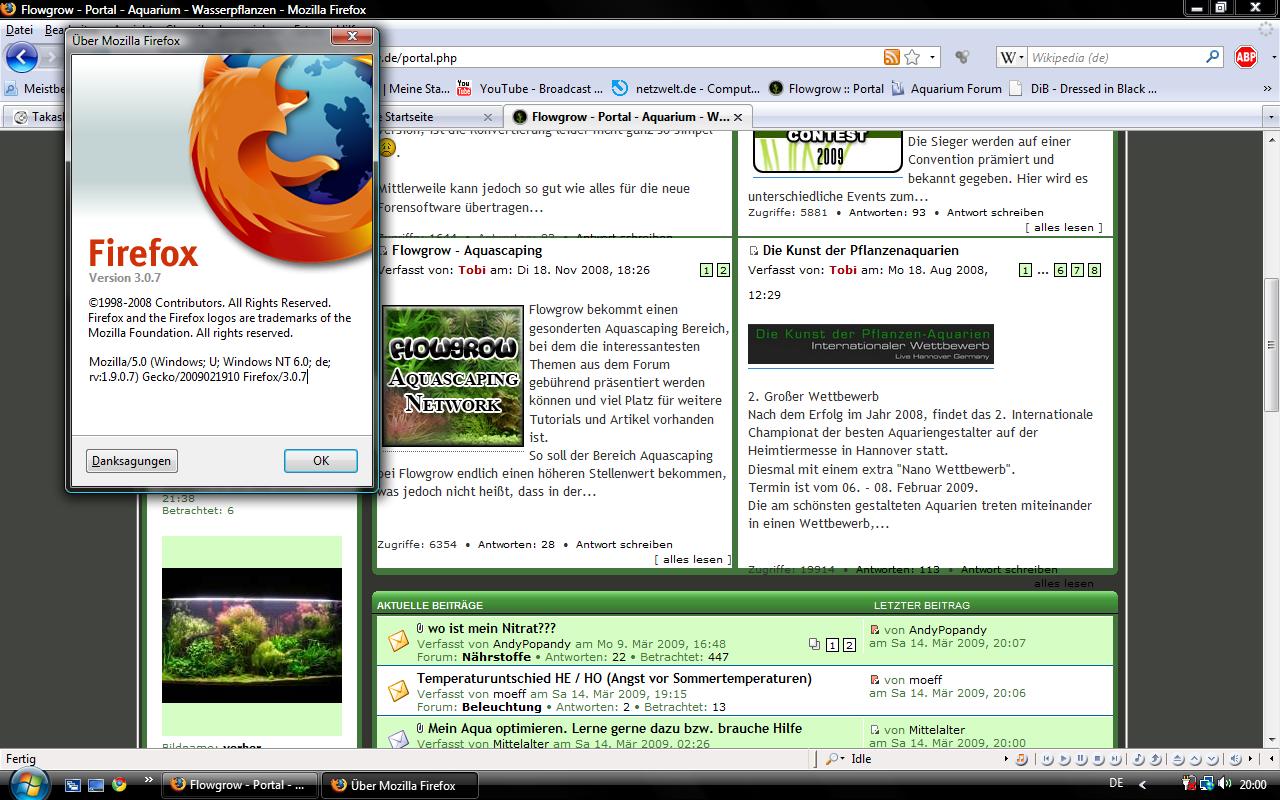Screen dimensions: 1280x800
Task: Click alles lesen under Contest 2009 post
Action: click(1064, 227)
